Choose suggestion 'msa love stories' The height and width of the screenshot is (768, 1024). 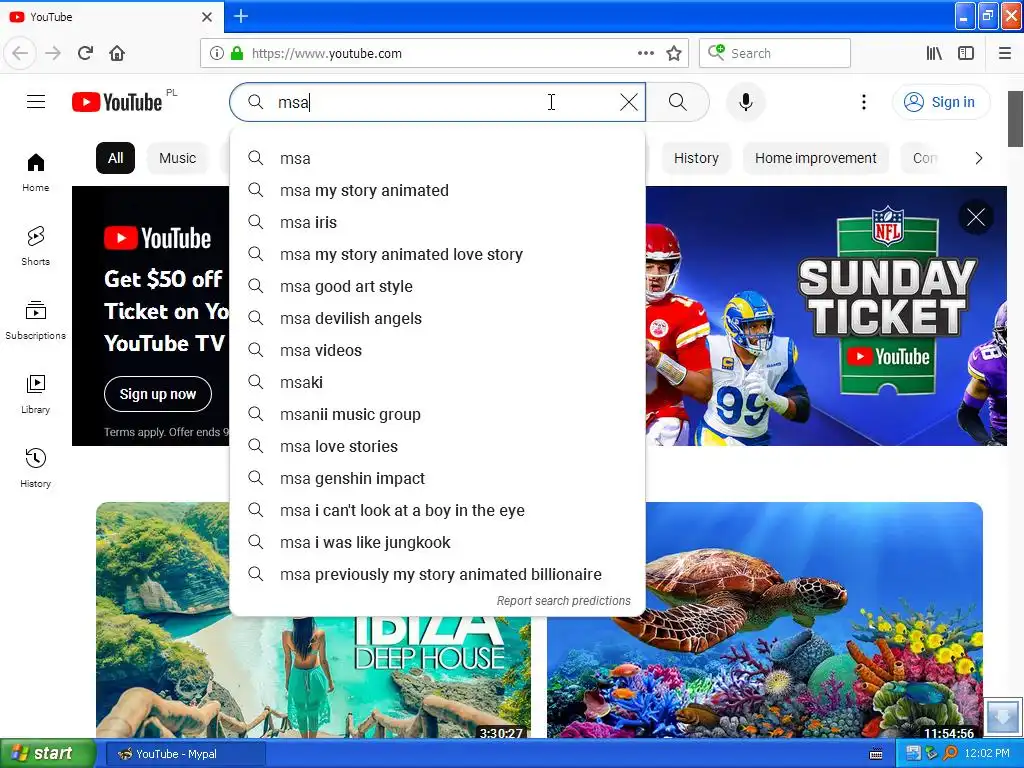(x=438, y=446)
